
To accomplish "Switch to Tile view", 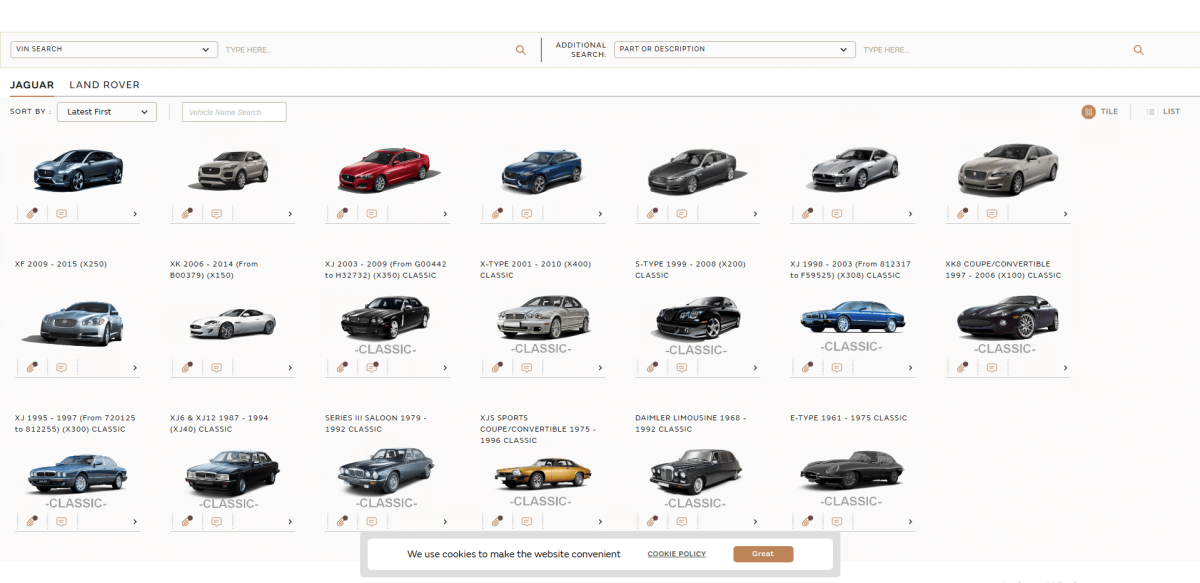I will [1099, 112].
